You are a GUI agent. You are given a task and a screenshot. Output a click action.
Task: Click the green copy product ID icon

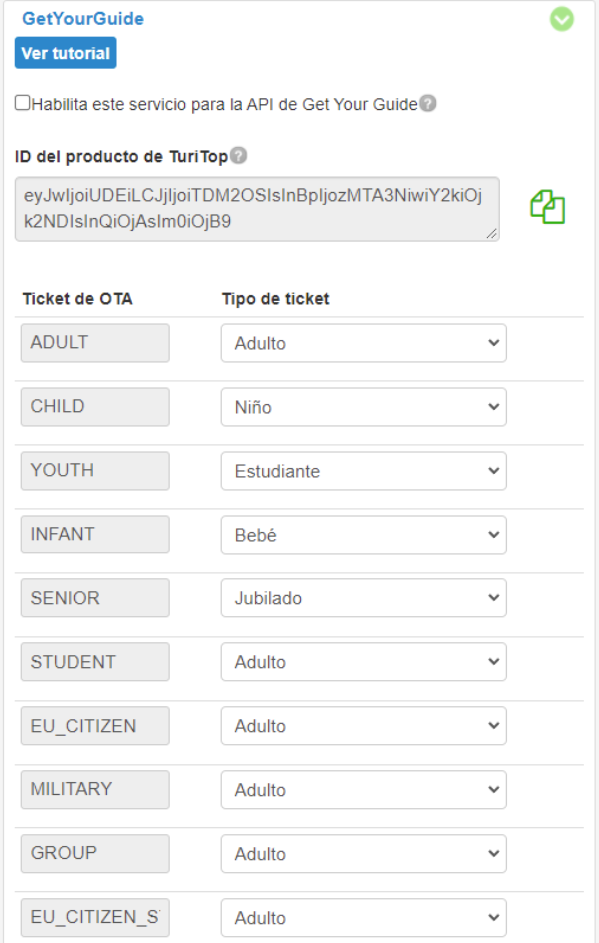(547, 207)
